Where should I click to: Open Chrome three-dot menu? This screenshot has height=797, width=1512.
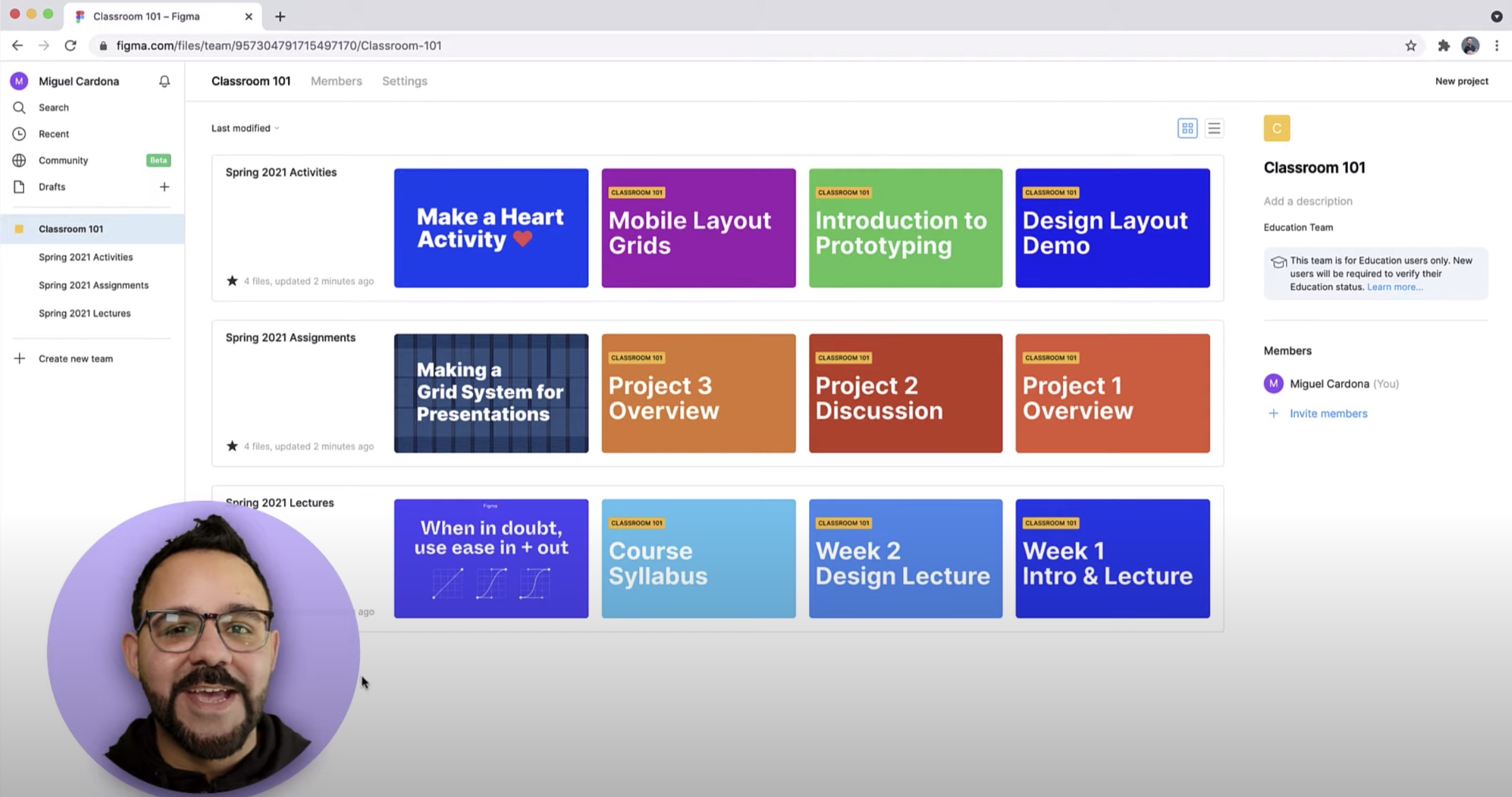[1496, 45]
